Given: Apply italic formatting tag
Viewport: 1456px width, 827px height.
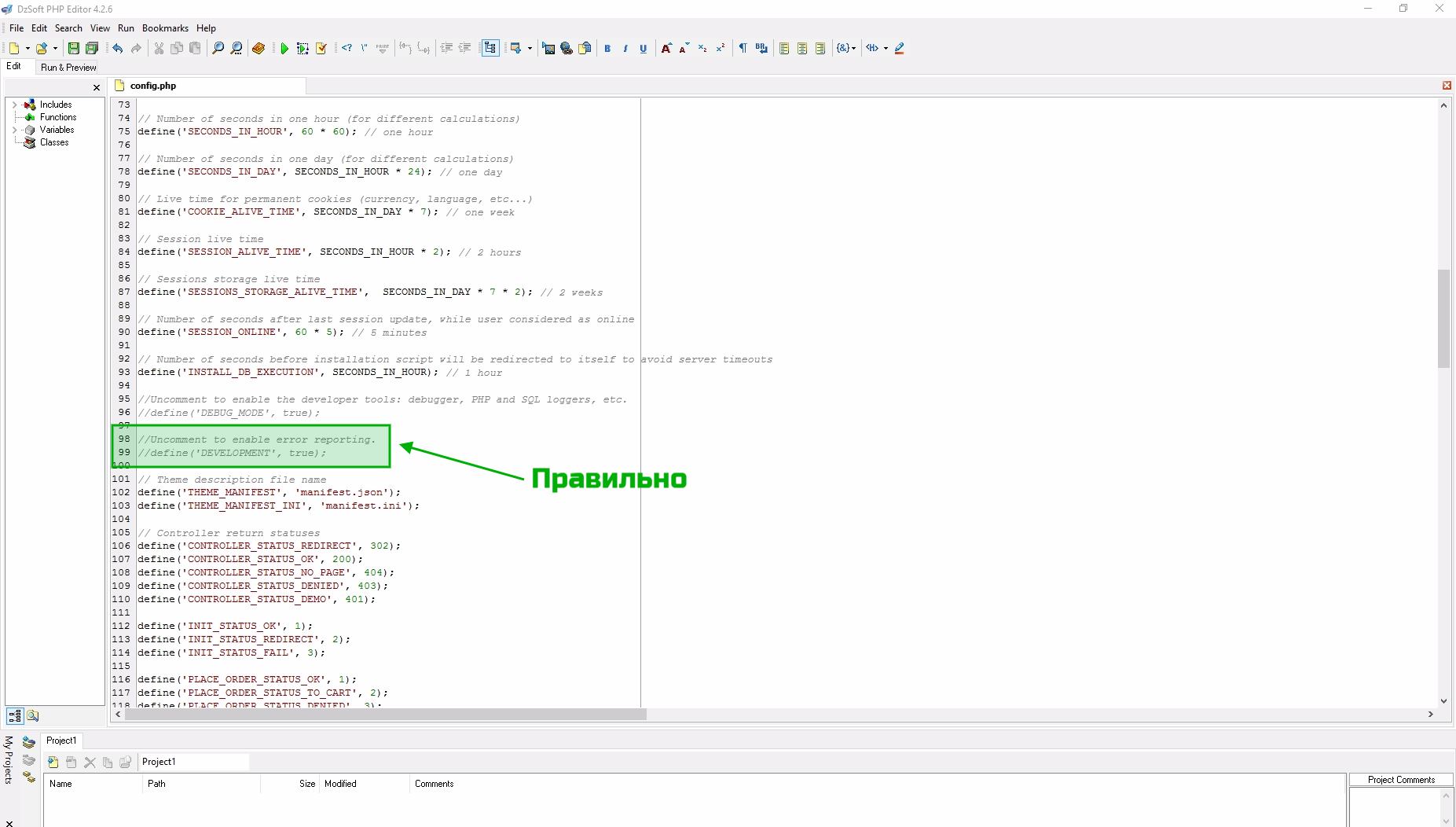Looking at the screenshot, I should click(x=625, y=48).
